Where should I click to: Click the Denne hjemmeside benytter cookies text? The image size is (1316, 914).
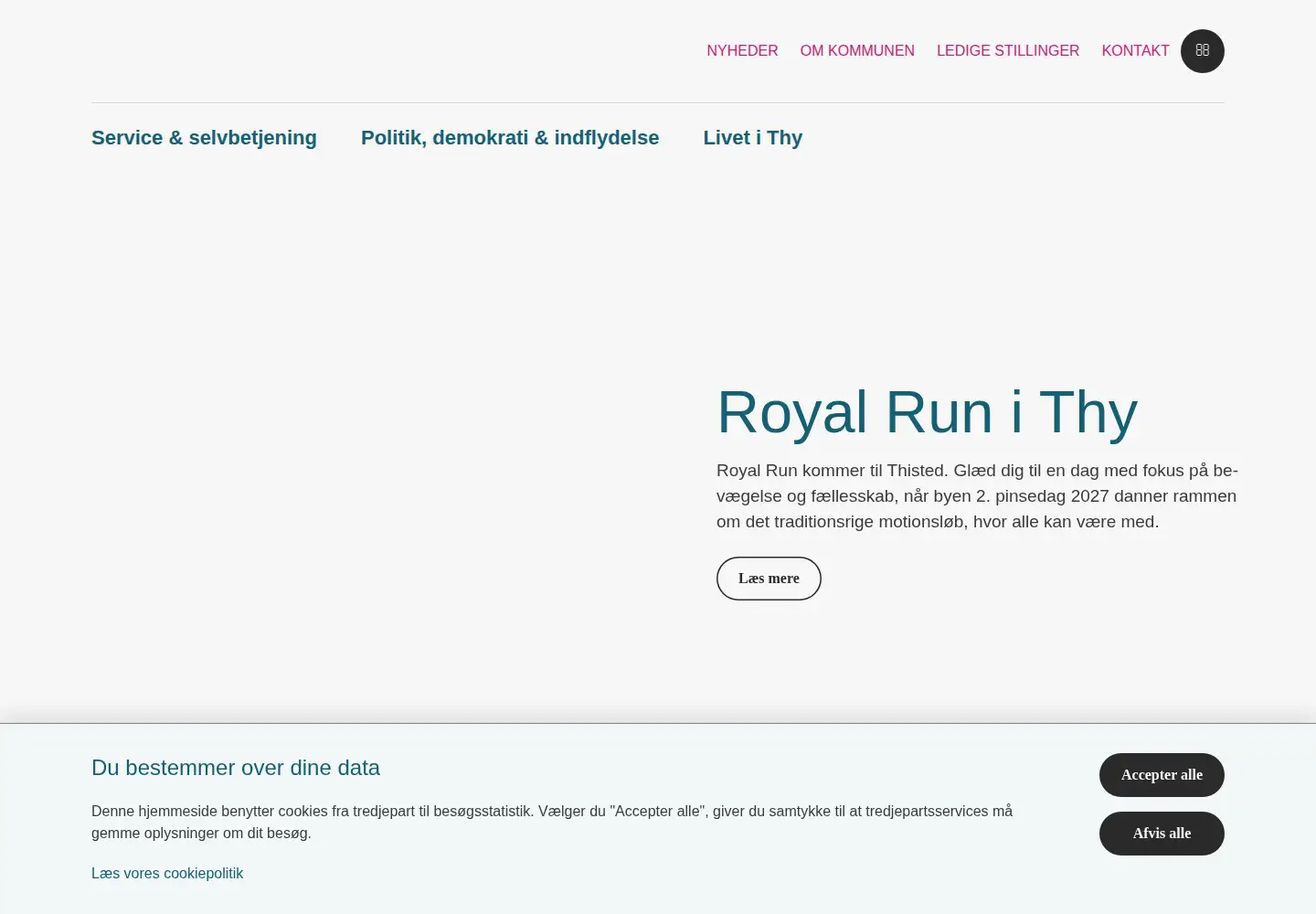coord(552,823)
